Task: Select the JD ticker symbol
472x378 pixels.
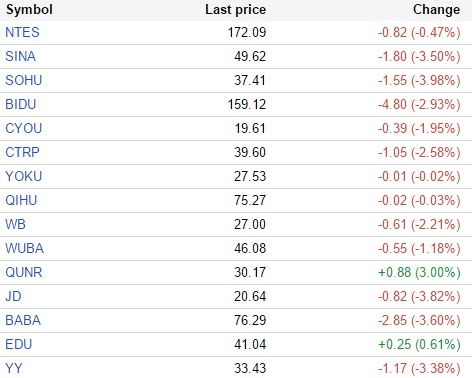Action: click(13, 296)
